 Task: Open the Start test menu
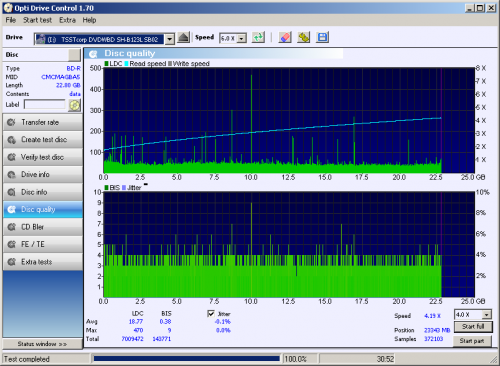[x=37, y=20]
